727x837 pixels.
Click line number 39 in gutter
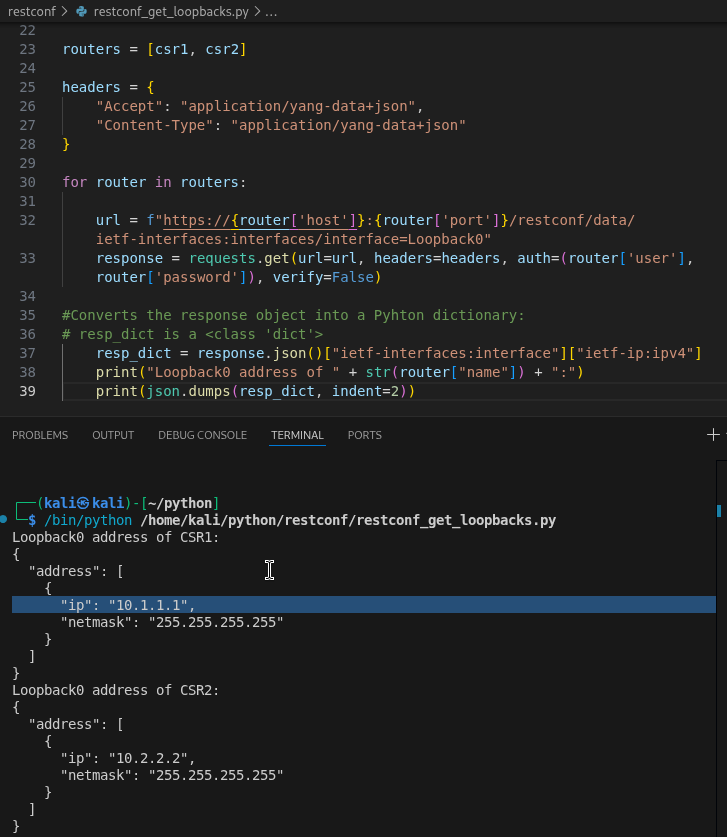(x=27, y=391)
